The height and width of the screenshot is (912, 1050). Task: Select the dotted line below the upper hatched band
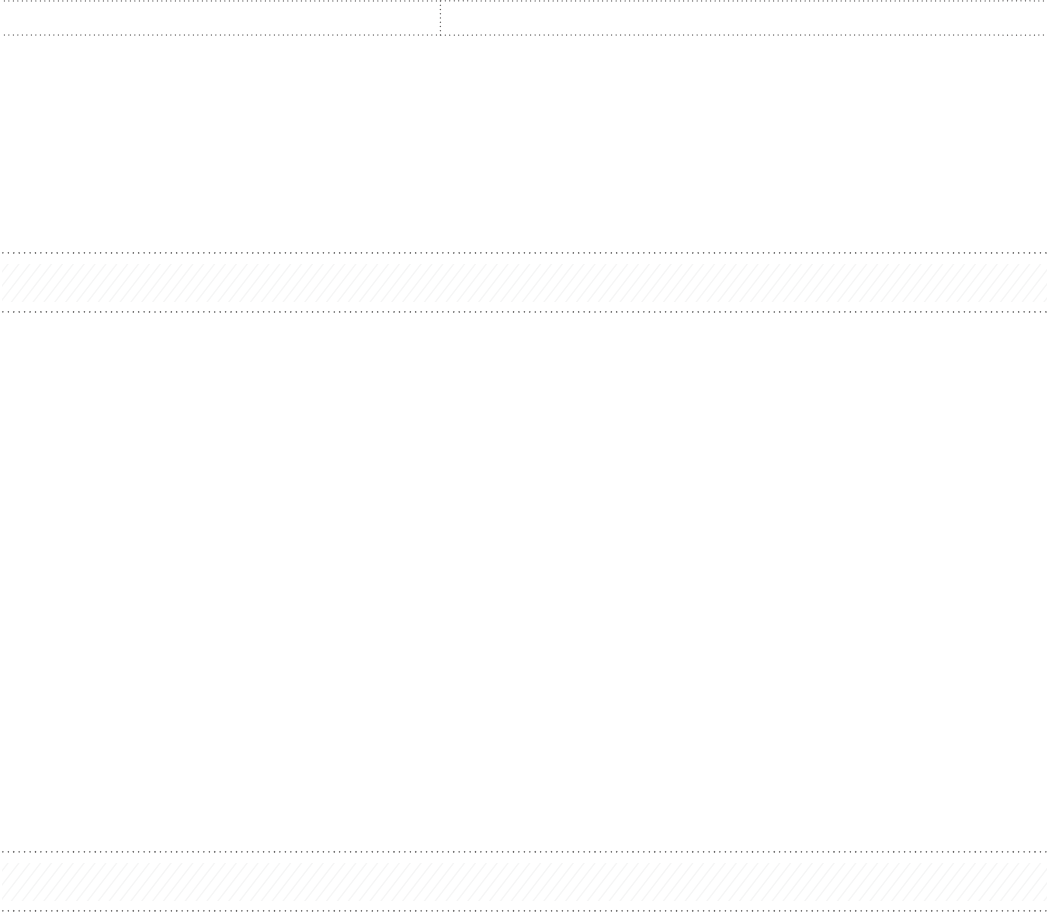[x=525, y=311]
